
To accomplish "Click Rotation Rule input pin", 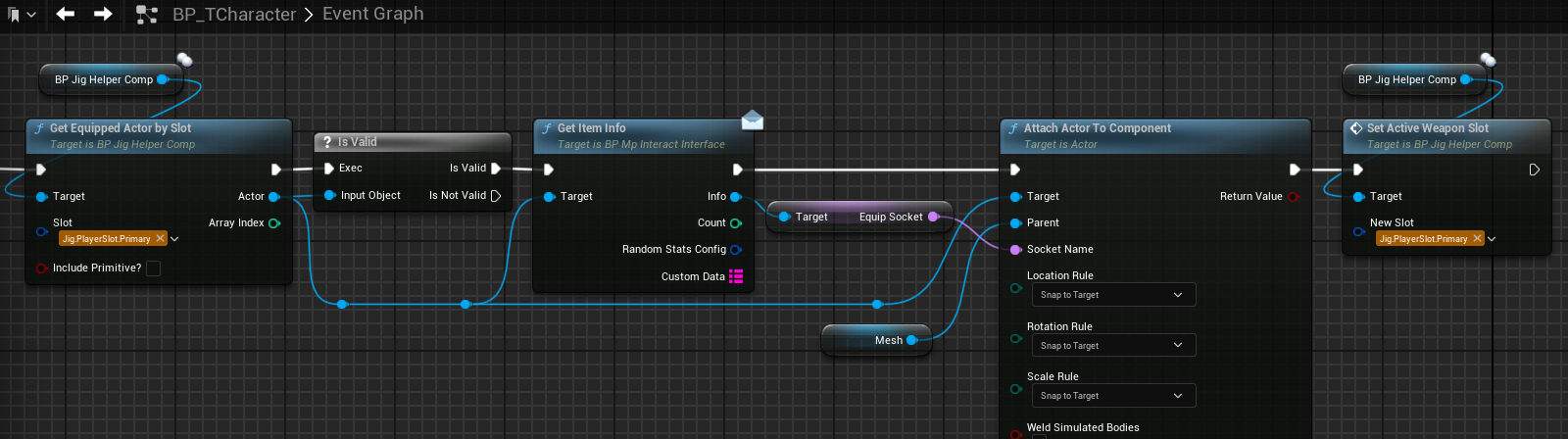I will pyautogui.click(x=1015, y=339).
